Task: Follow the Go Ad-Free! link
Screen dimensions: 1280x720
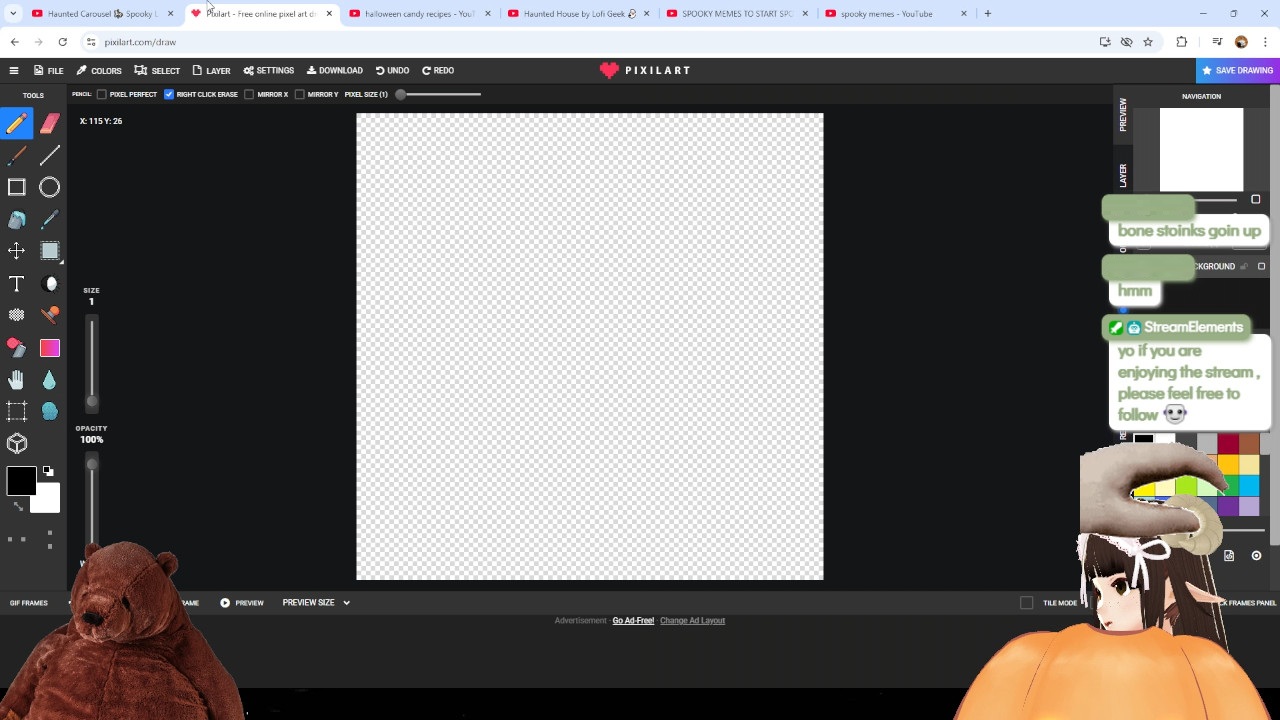Action: (x=633, y=621)
